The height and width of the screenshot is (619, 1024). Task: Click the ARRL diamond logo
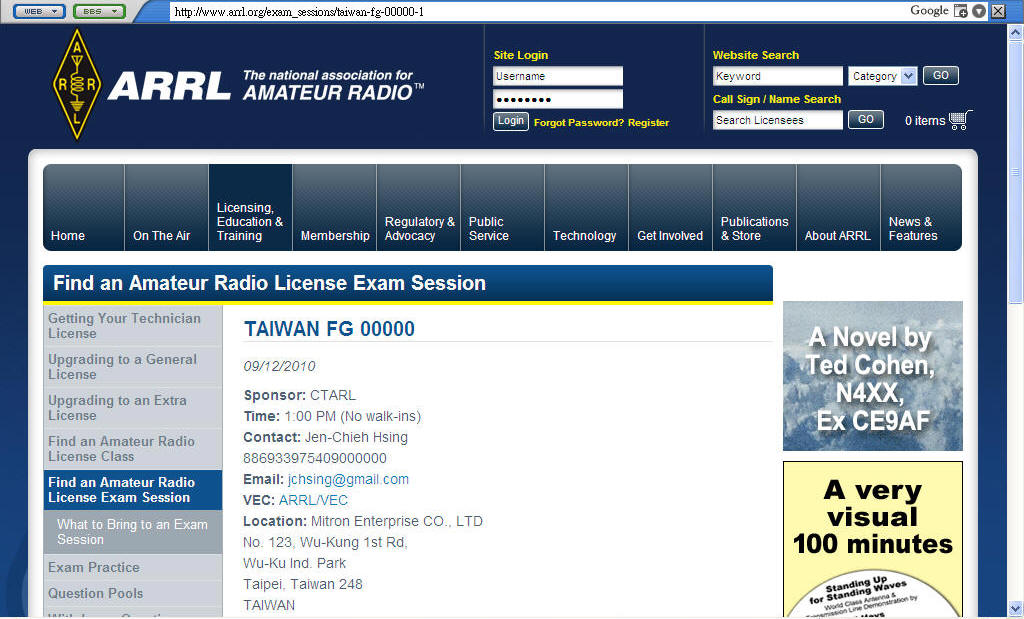[x=77, y=84]
